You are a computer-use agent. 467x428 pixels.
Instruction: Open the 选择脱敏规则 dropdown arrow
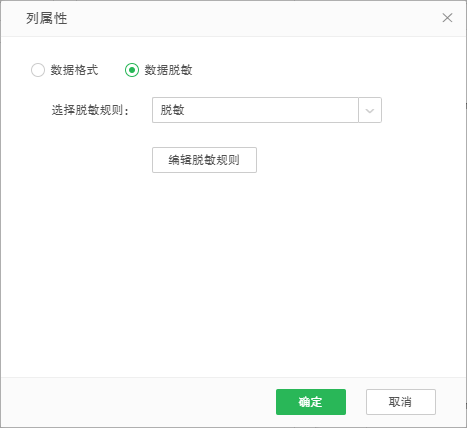[x=370, y=110]
